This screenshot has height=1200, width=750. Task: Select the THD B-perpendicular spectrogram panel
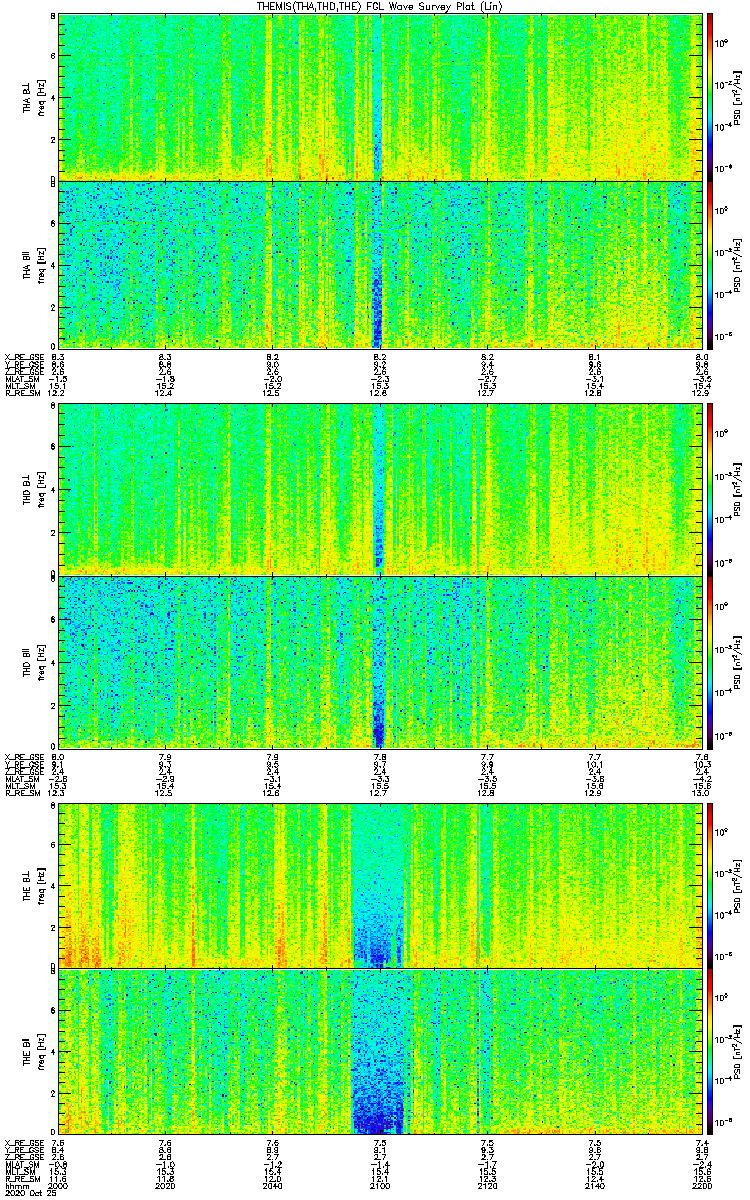point(380,489)
